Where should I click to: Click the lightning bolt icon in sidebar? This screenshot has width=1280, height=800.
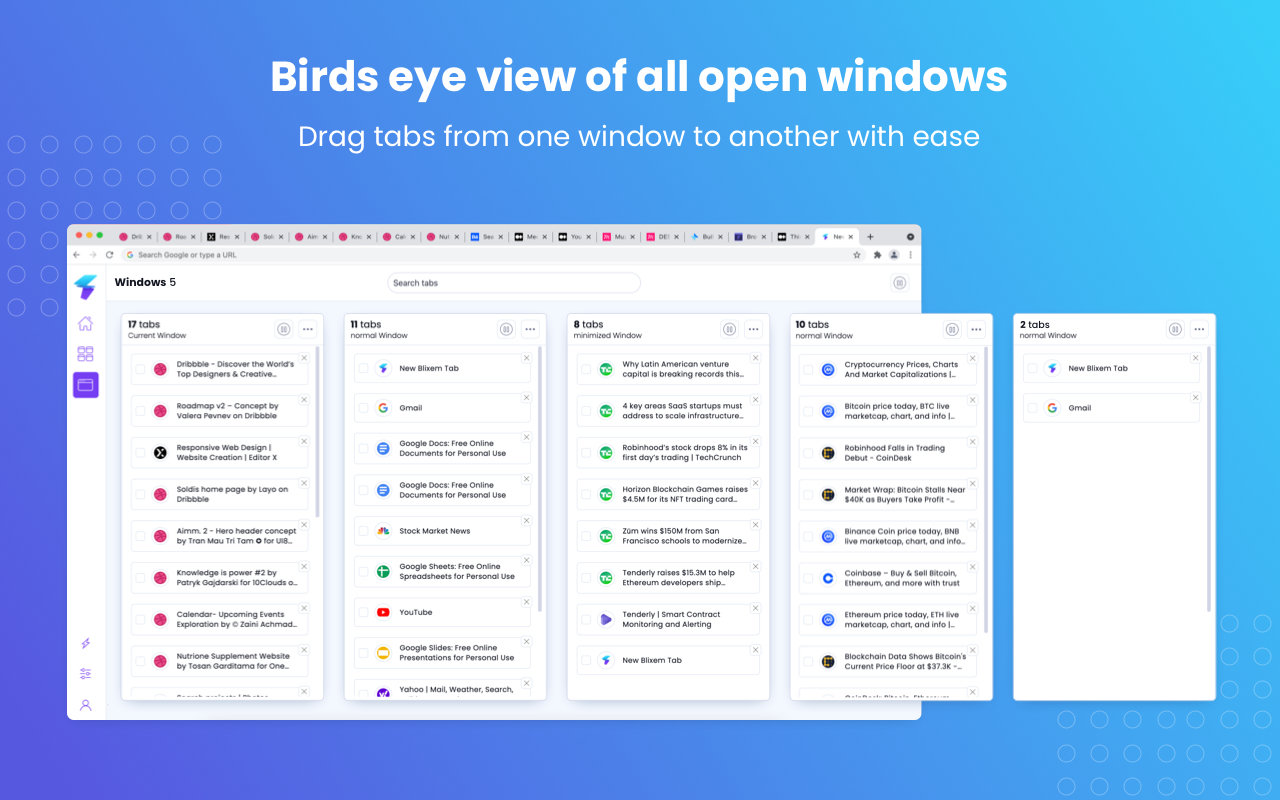[x=85, y=643]
